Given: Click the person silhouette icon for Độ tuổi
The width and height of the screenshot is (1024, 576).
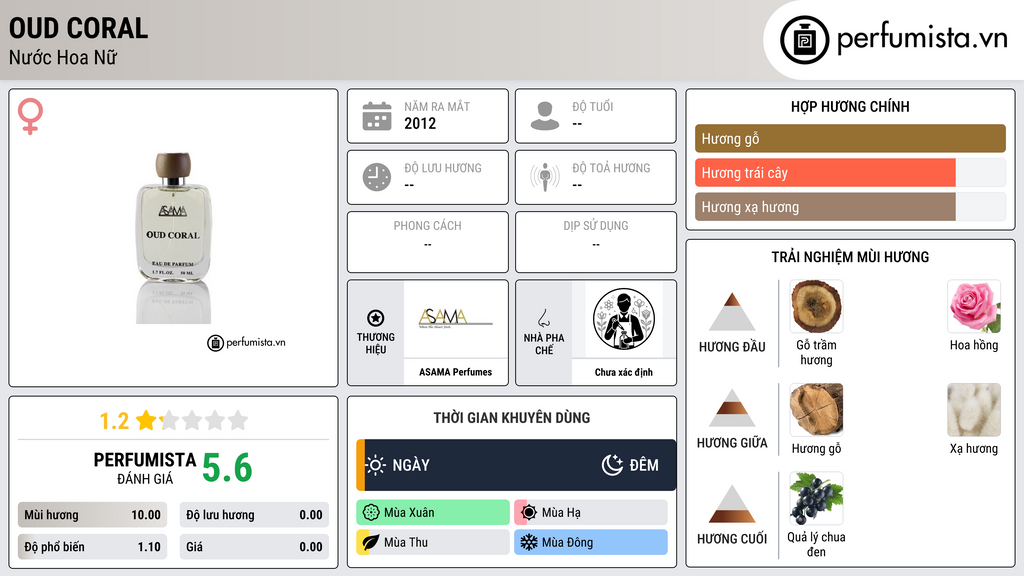Looking at the screenshot, I should [545, 116].
